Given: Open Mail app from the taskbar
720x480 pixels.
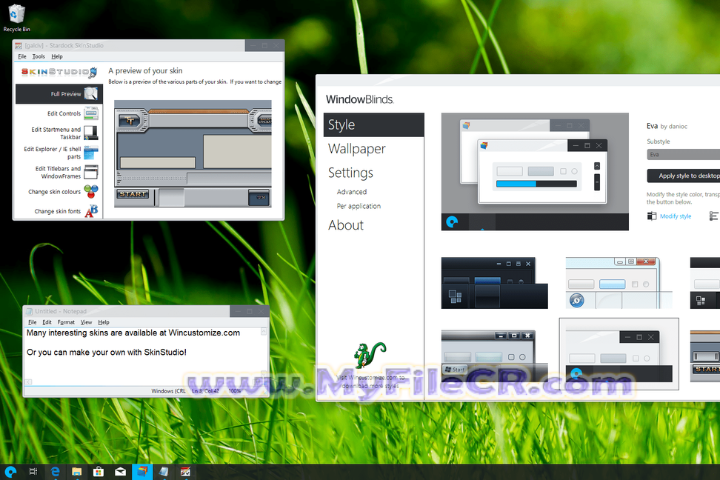Looking at the screenshot, I should tap(120, 472).
